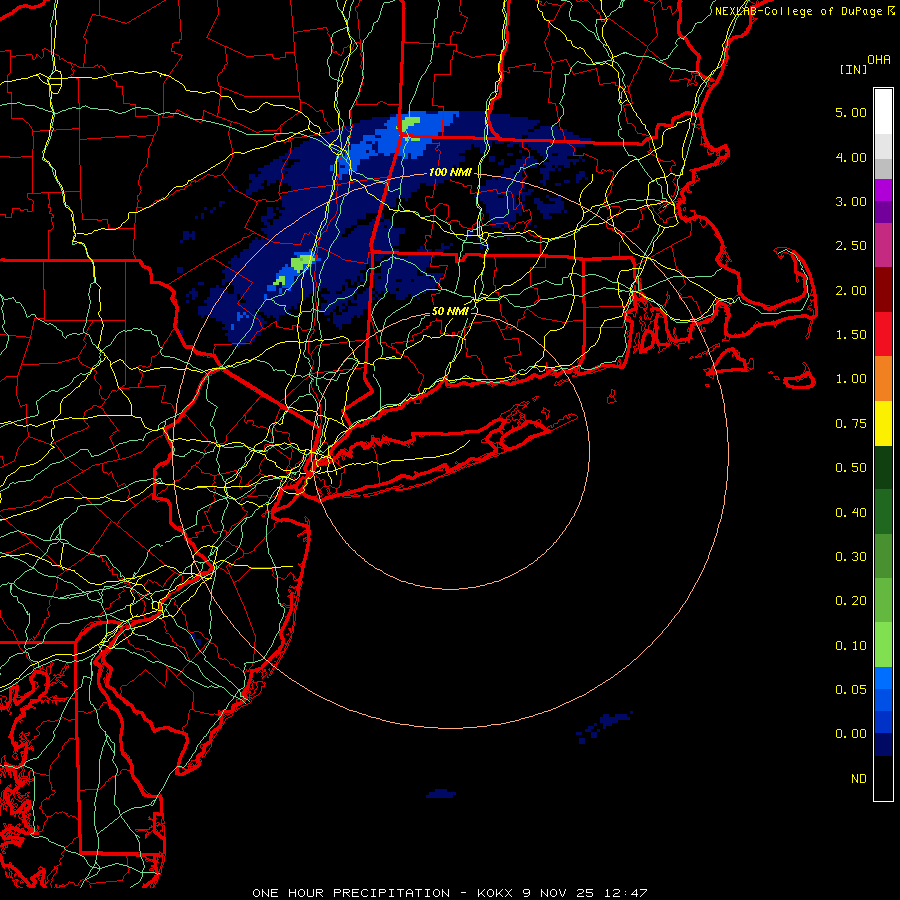900x900 pixels.
Task: Click the 0.40 legend value
Action: (851, 513)
